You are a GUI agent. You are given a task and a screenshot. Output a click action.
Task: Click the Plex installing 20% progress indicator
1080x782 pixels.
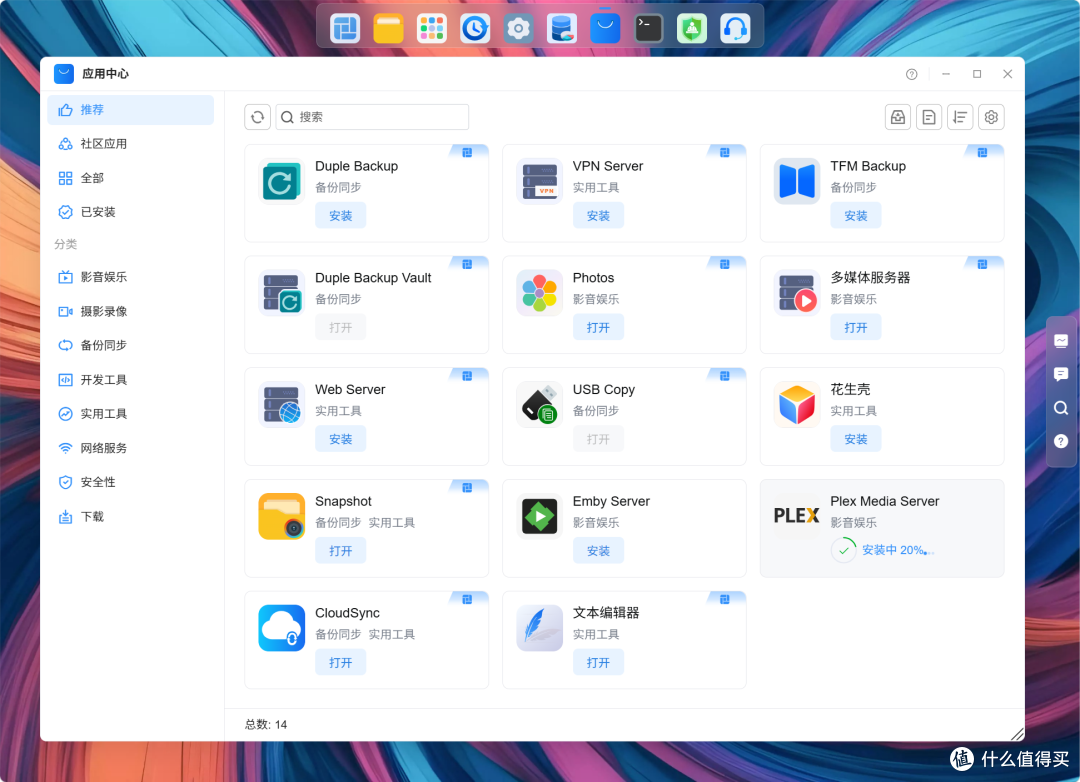tap(882, 550)
